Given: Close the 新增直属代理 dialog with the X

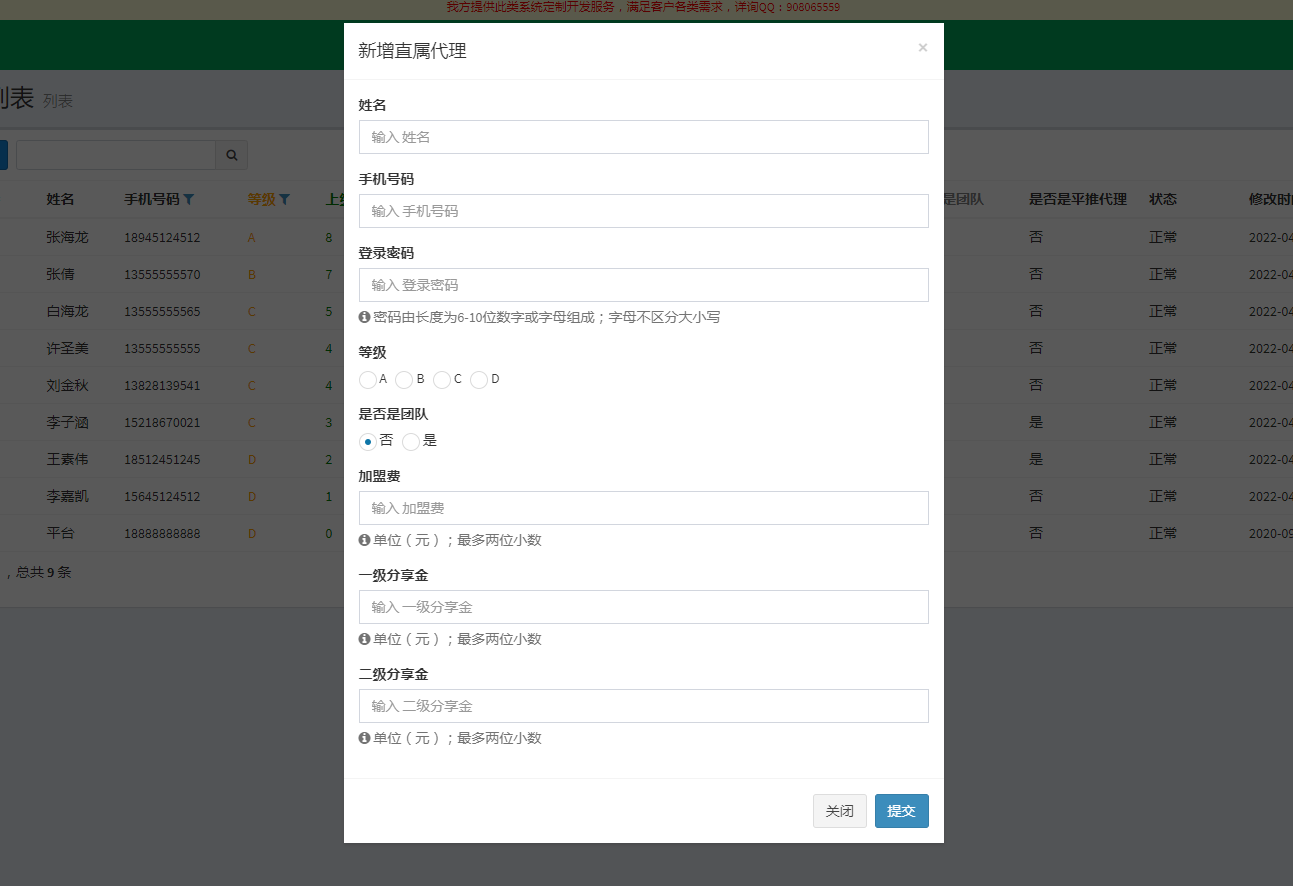Looking at the screenshot, I should (x=922, y=48).
